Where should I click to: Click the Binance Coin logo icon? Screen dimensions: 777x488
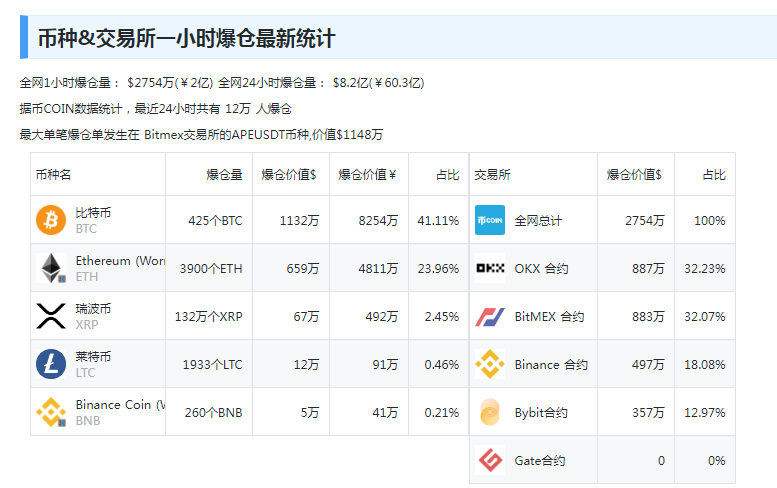tap(51, 412)
